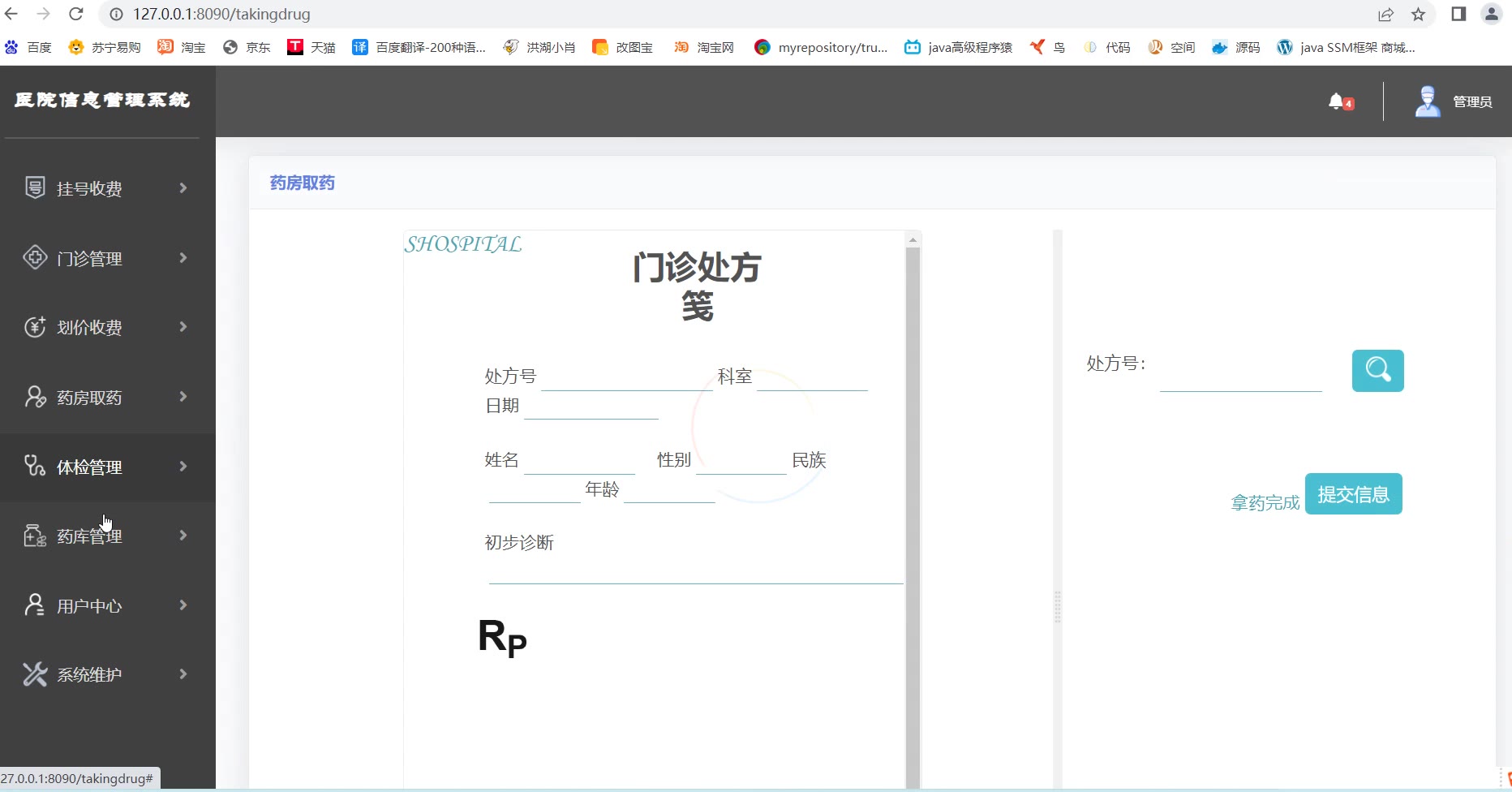The image size is (1512, 792).
Task: Click the 药房取药 page heading
Action: 303,183
